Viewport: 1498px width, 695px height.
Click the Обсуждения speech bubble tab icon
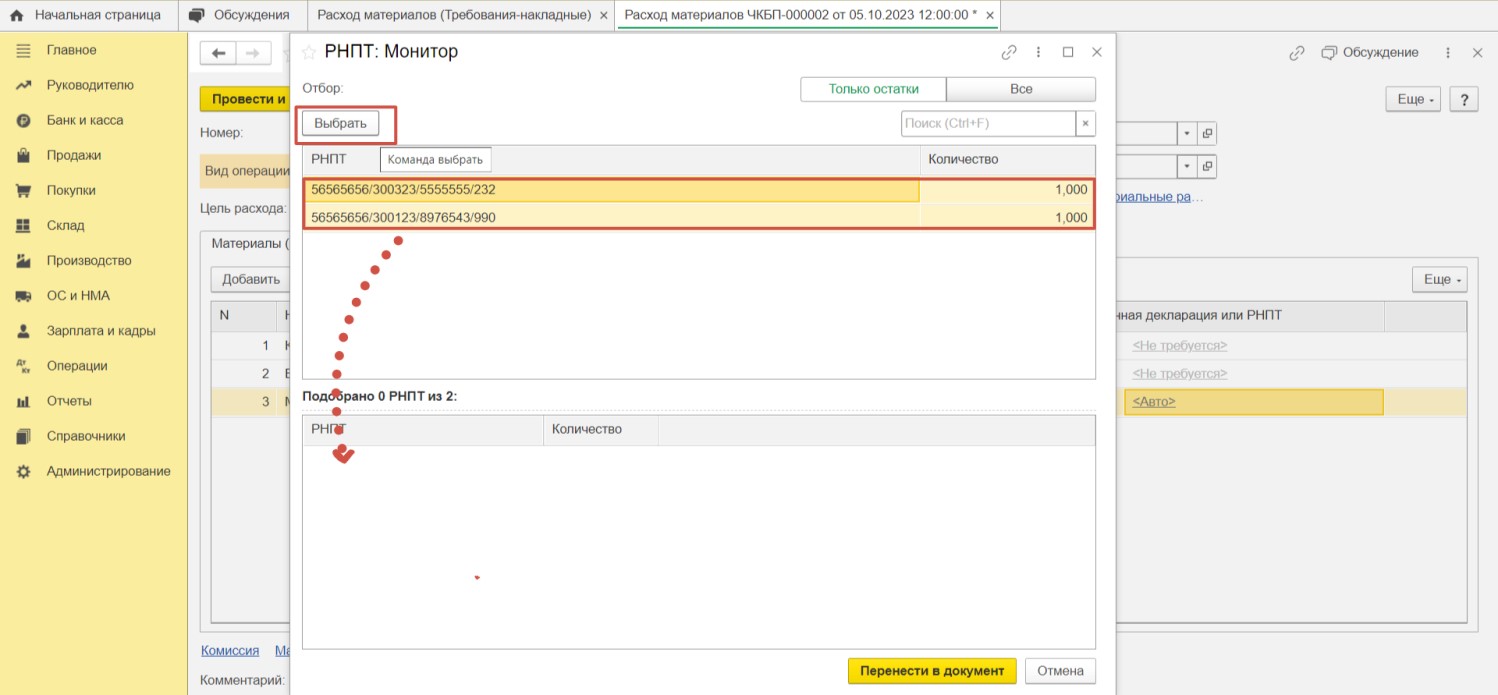click(196, 15)
